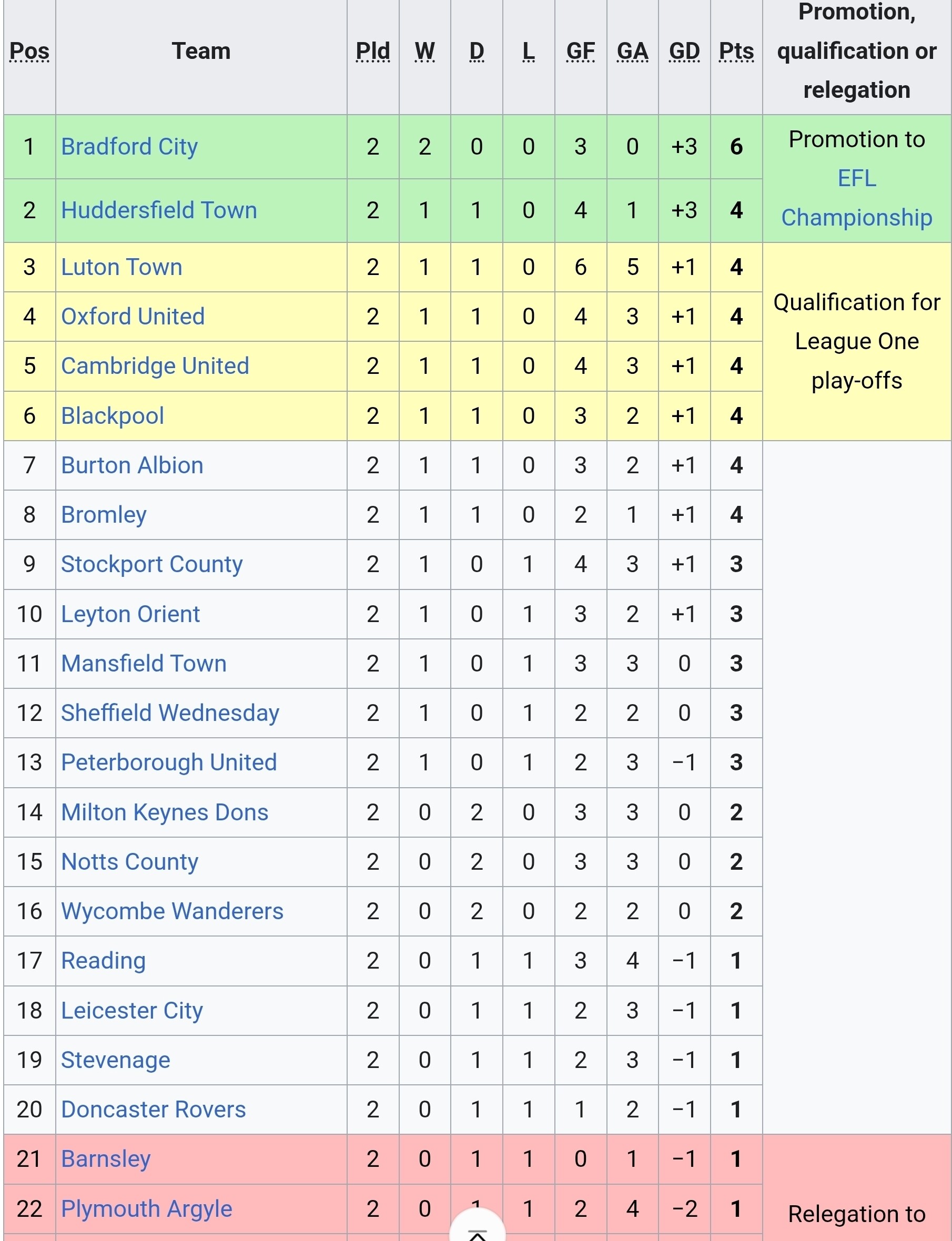Open the Luton Town link

[122, 267]
